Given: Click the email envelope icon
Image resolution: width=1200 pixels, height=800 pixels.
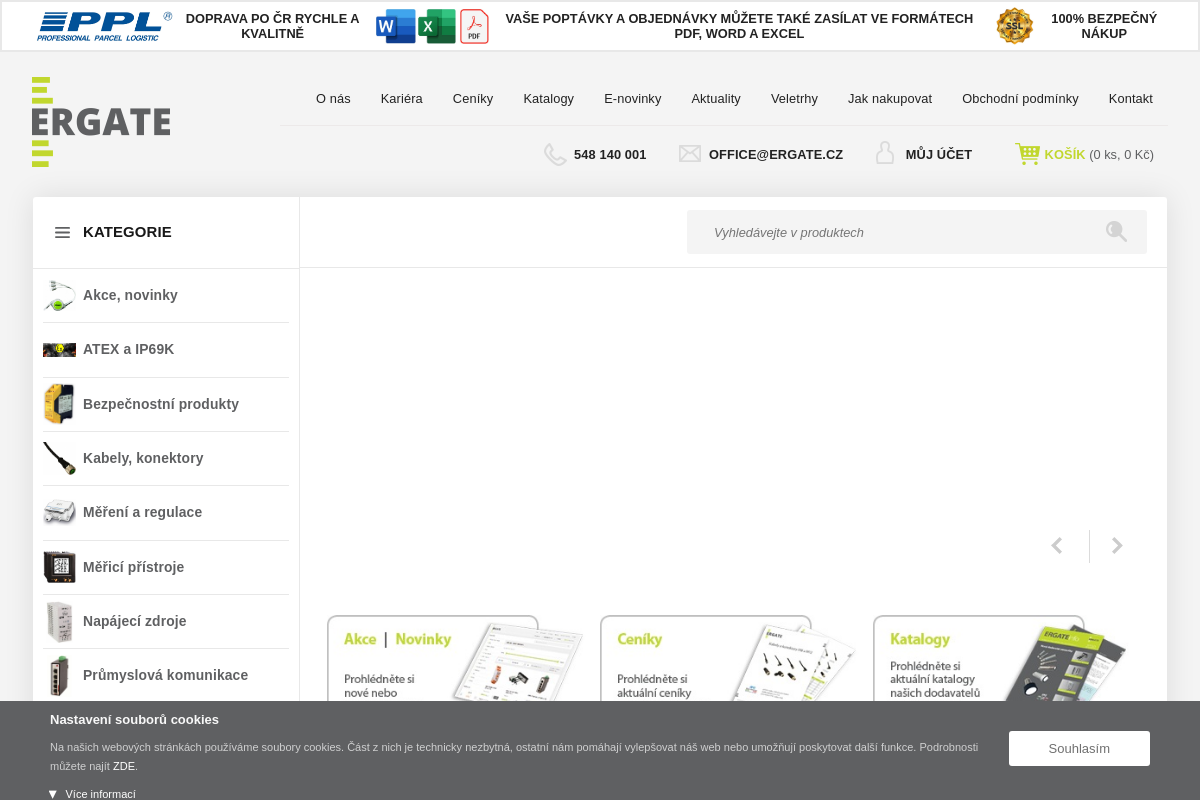Looking at the screenshot, I should pyautogui.click(x=690, y=154).
